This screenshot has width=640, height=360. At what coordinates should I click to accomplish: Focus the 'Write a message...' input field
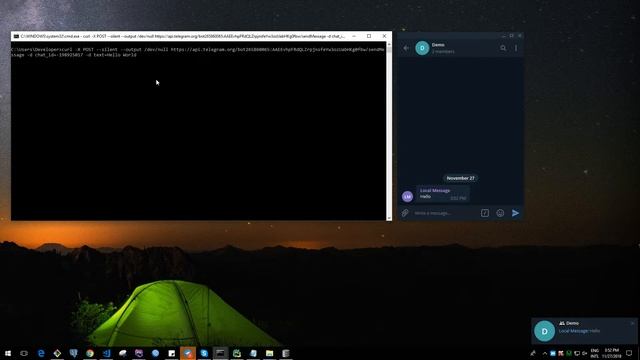click(445, 213)
